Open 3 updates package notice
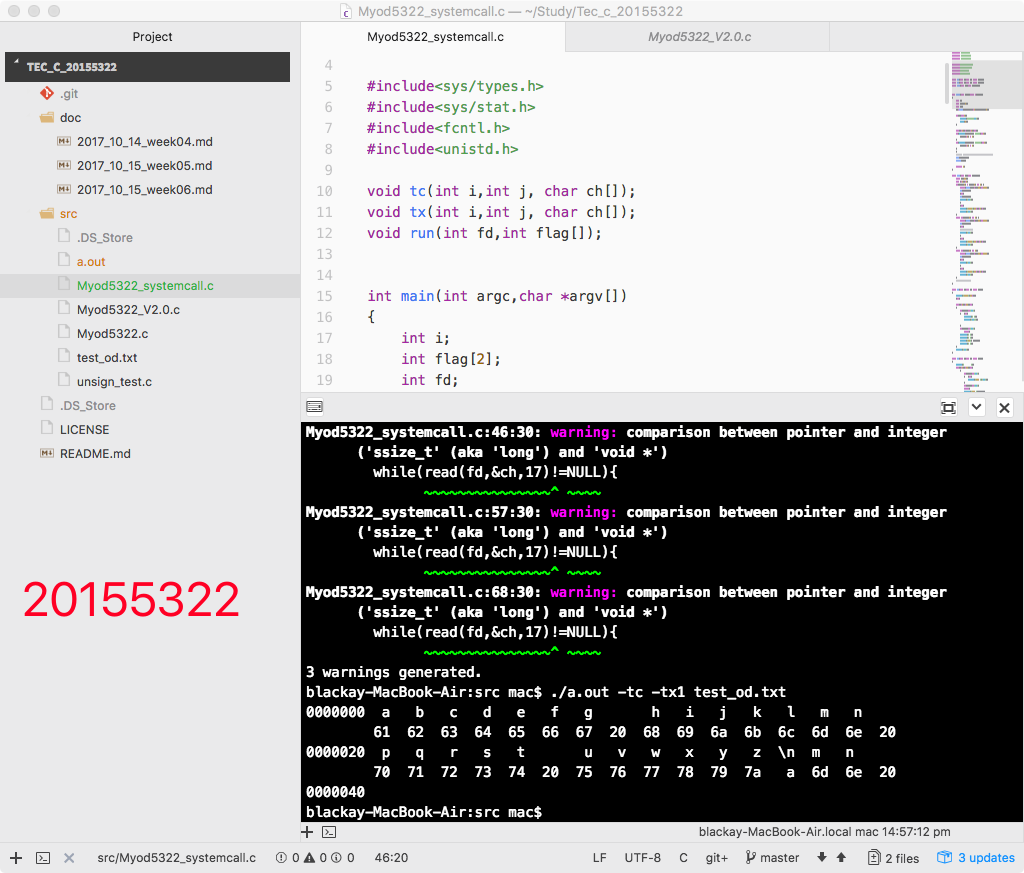Viewport: 1024px width, 873px height. (976, 858)
